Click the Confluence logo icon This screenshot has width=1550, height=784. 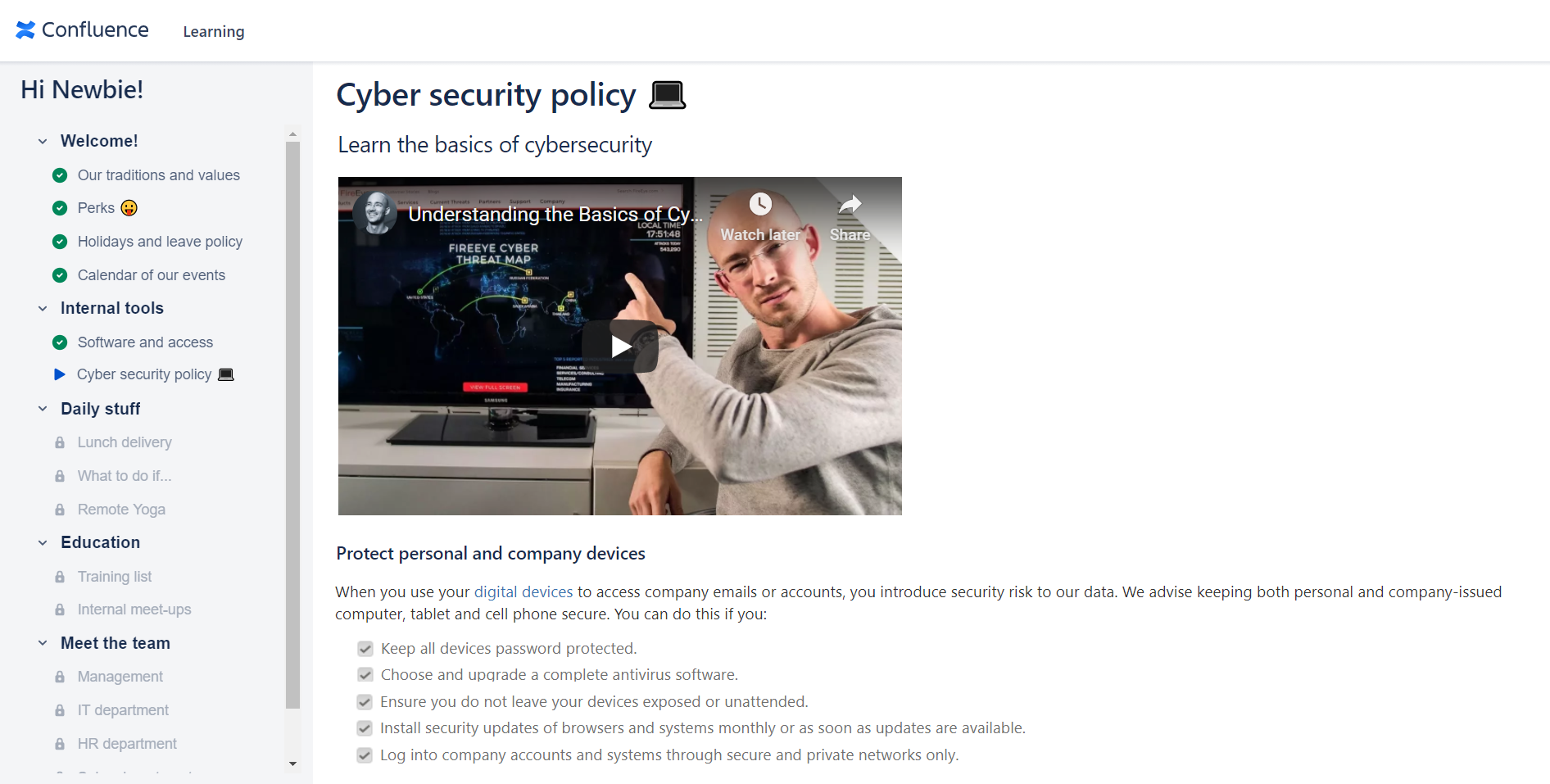click(x=25, y=29)
